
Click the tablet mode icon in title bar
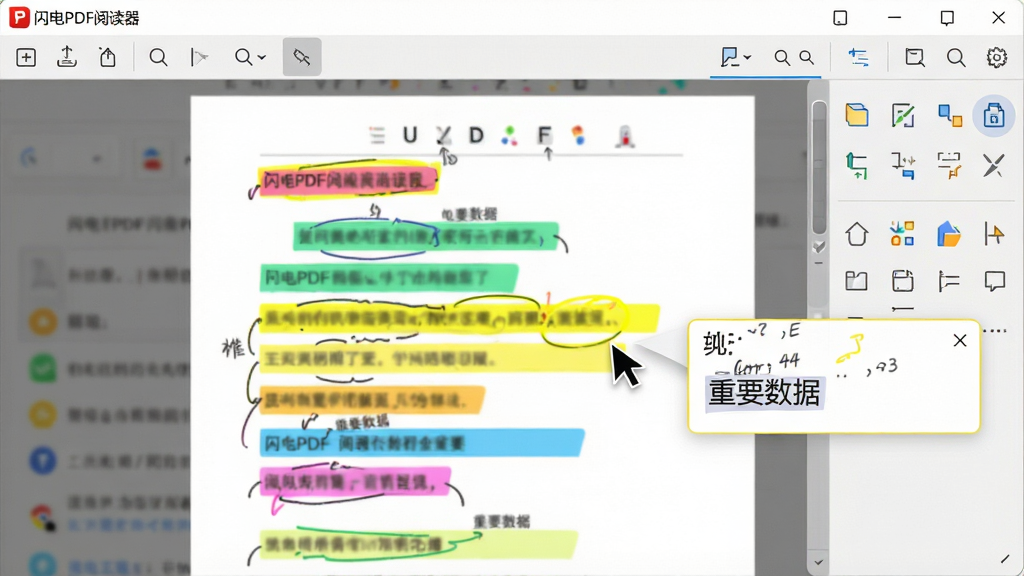point(840,18)
